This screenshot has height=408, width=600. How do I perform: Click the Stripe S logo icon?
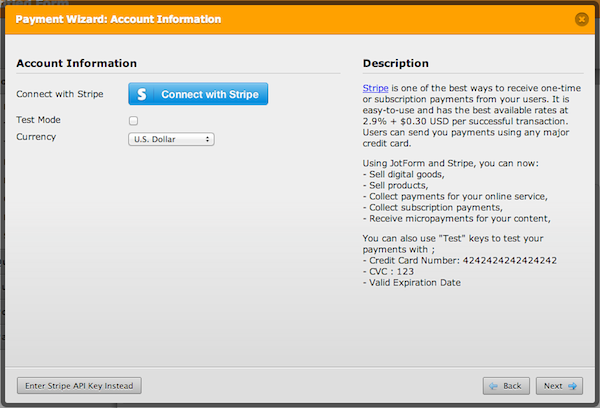click(142, 94)
